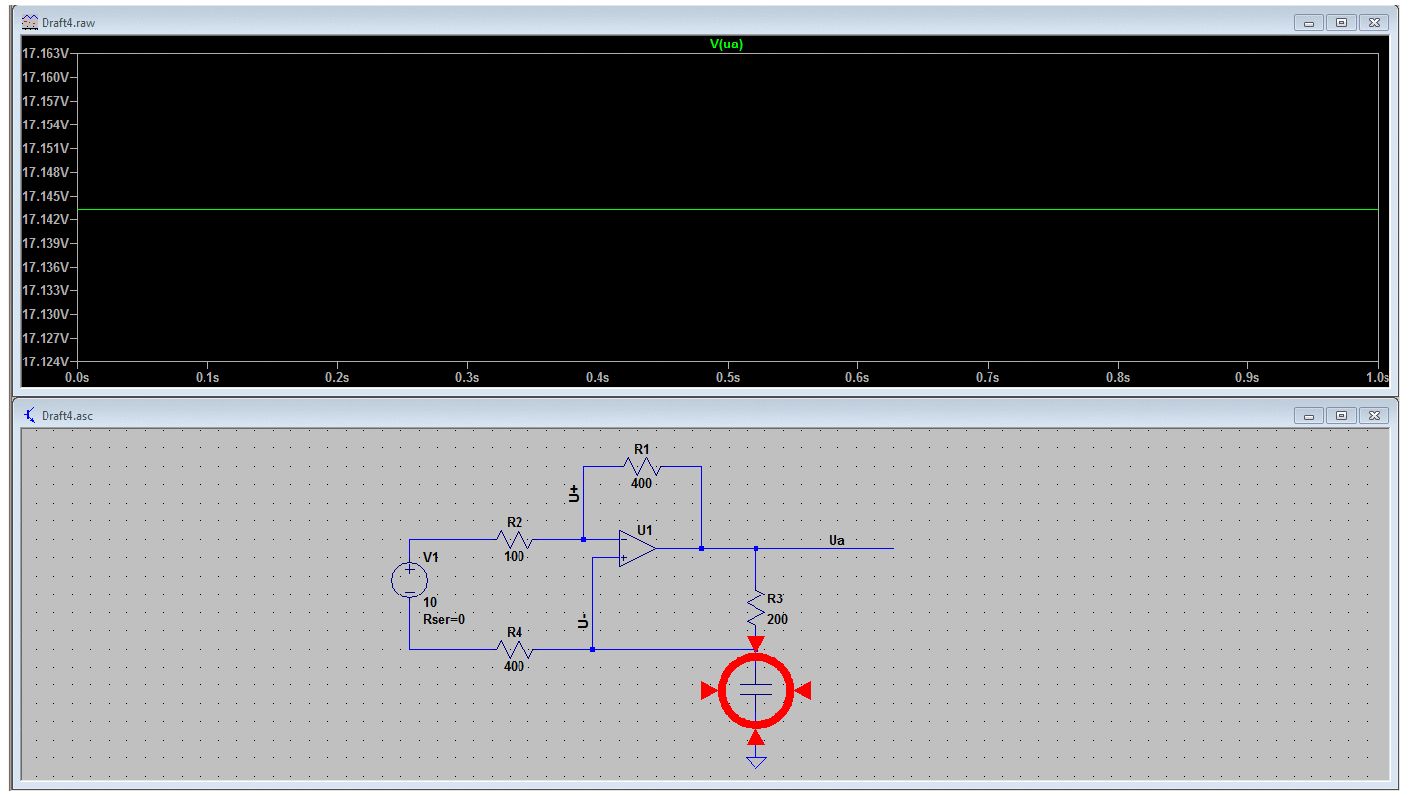Click the 17.154V vertical axis label
The width and height of the screenshot is (1410, 796).
pyautogui.click(x=45, y=124)
